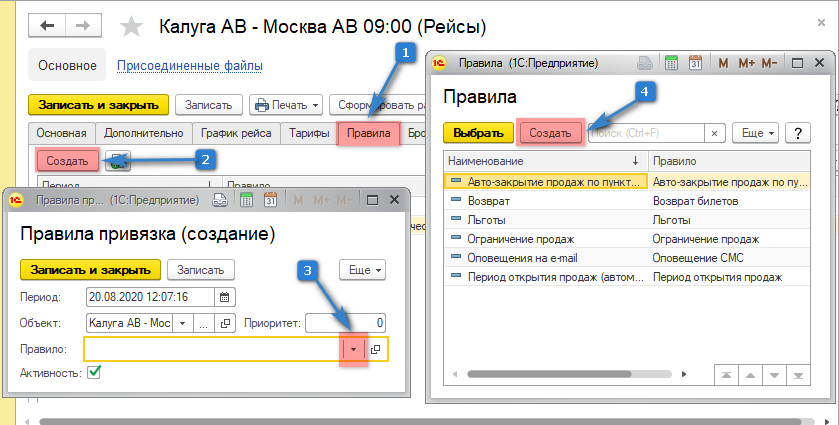The height and width of the screenshot is (425, 839).
Task: Toggle the Активность checkbox
Action: 94,373
